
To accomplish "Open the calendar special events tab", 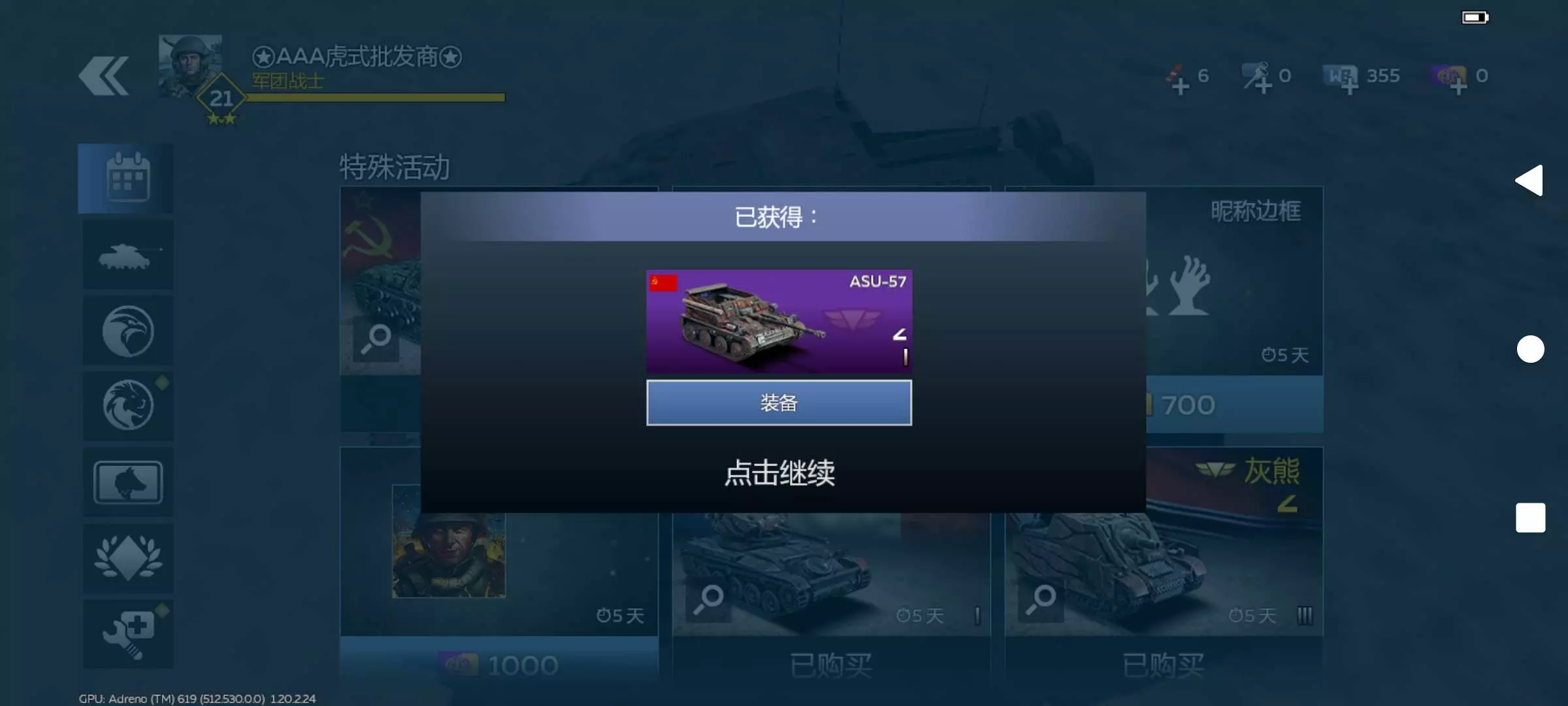I will 127,178.
